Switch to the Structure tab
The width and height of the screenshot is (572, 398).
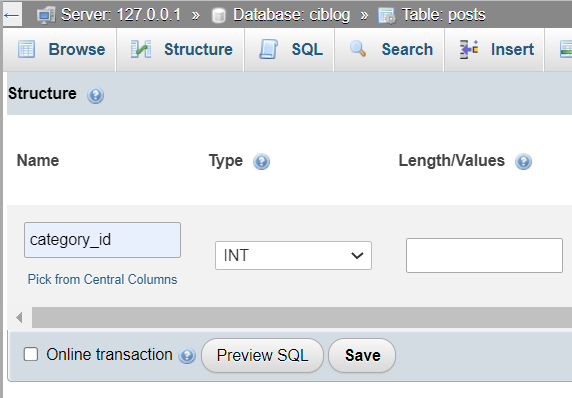pyautogui.click(x=181, y=50)
